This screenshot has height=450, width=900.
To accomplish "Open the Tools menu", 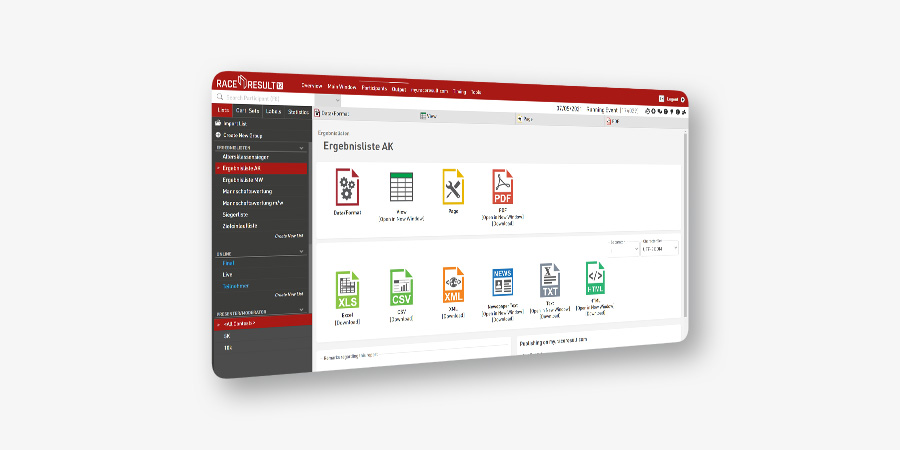I will point(476,92).
